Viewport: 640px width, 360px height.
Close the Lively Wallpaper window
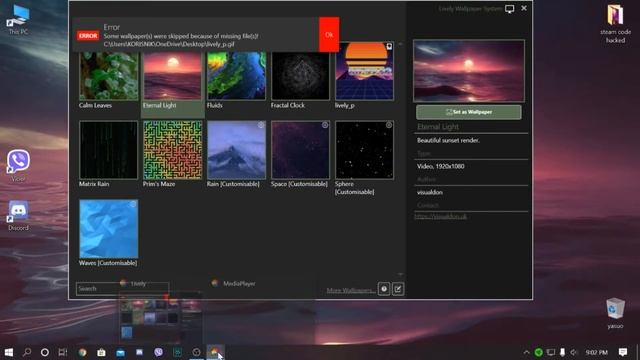pos(524,8)
